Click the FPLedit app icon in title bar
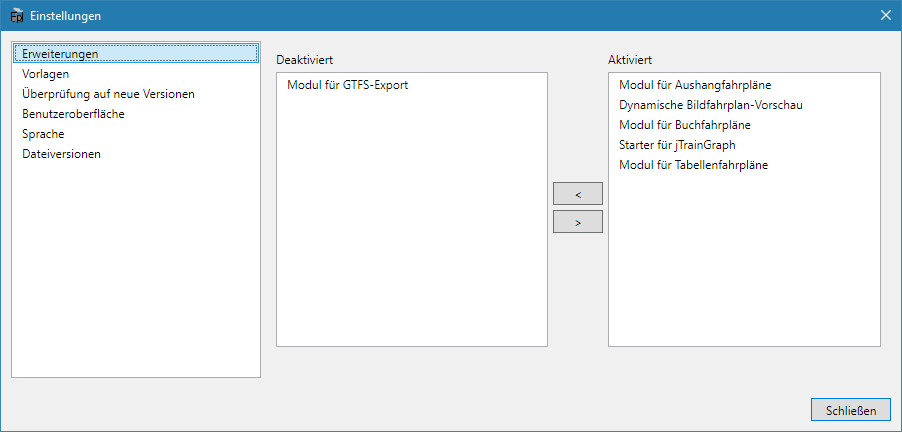 (x=17, y=16)
